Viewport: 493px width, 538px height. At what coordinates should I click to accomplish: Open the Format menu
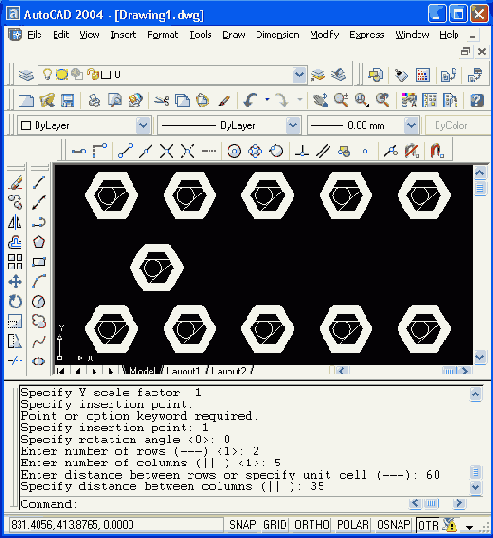click(x=163, y=35)
